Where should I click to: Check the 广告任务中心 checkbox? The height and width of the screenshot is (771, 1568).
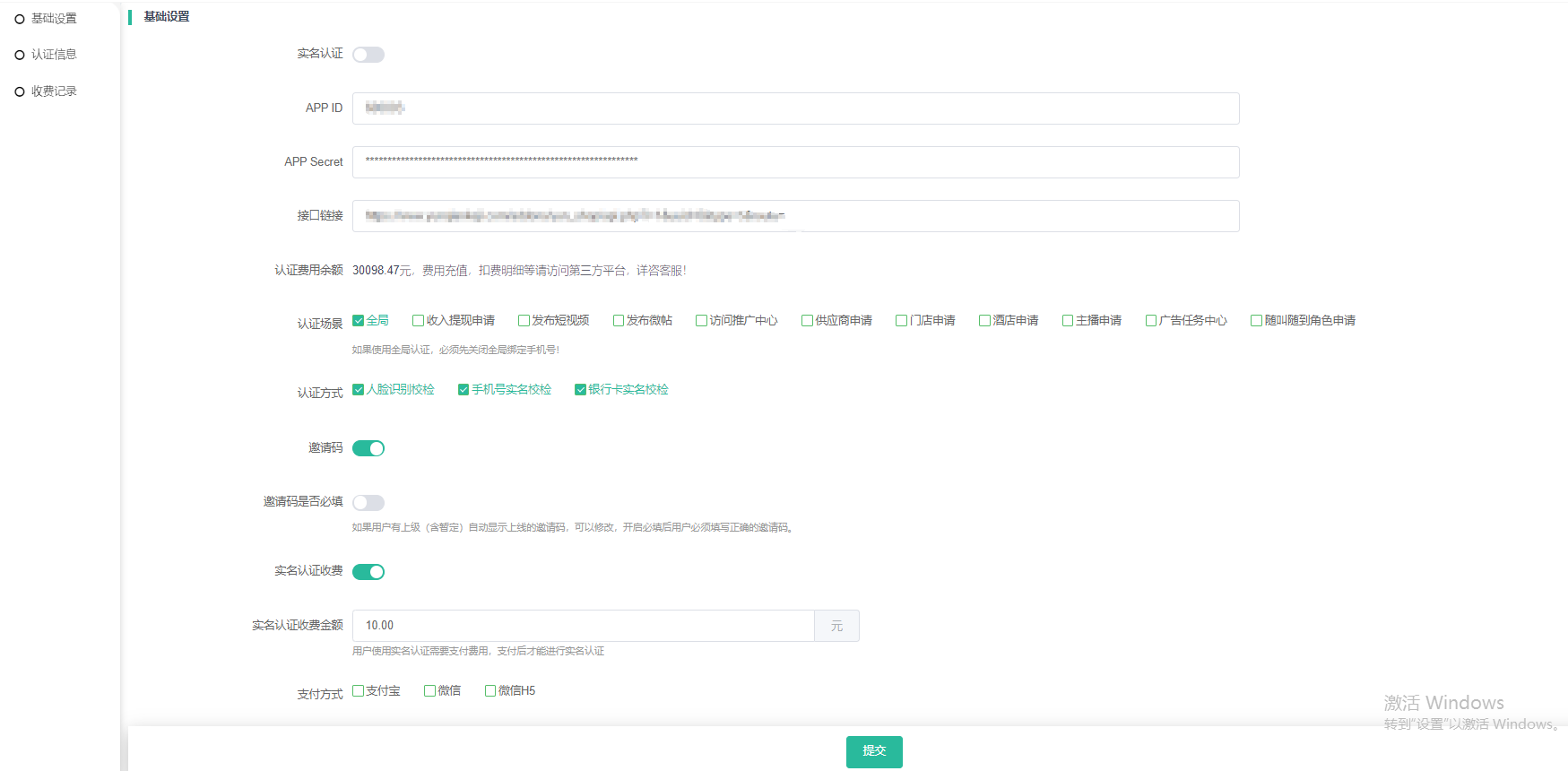tap(1151, 321)
